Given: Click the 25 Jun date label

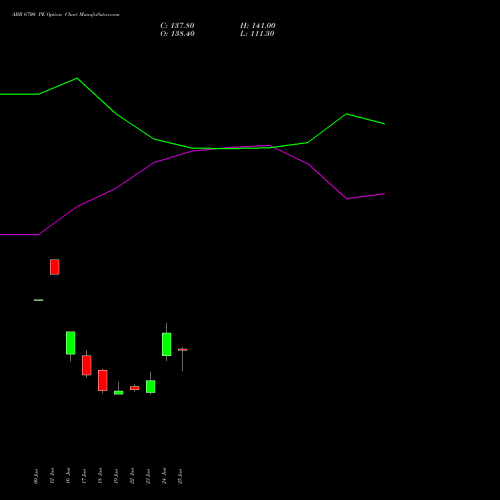Looking at the screenshot, I should point(180,476).
